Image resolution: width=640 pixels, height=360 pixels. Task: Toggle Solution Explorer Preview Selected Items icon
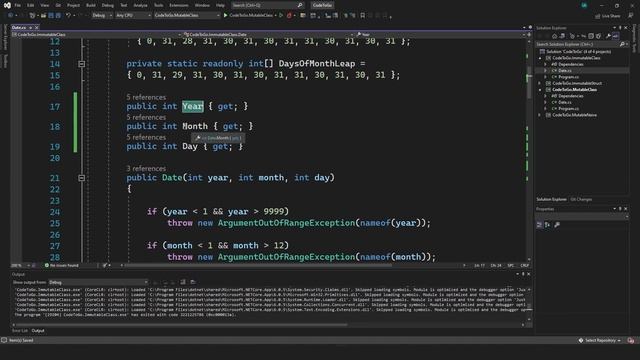(x=616, y=36)
